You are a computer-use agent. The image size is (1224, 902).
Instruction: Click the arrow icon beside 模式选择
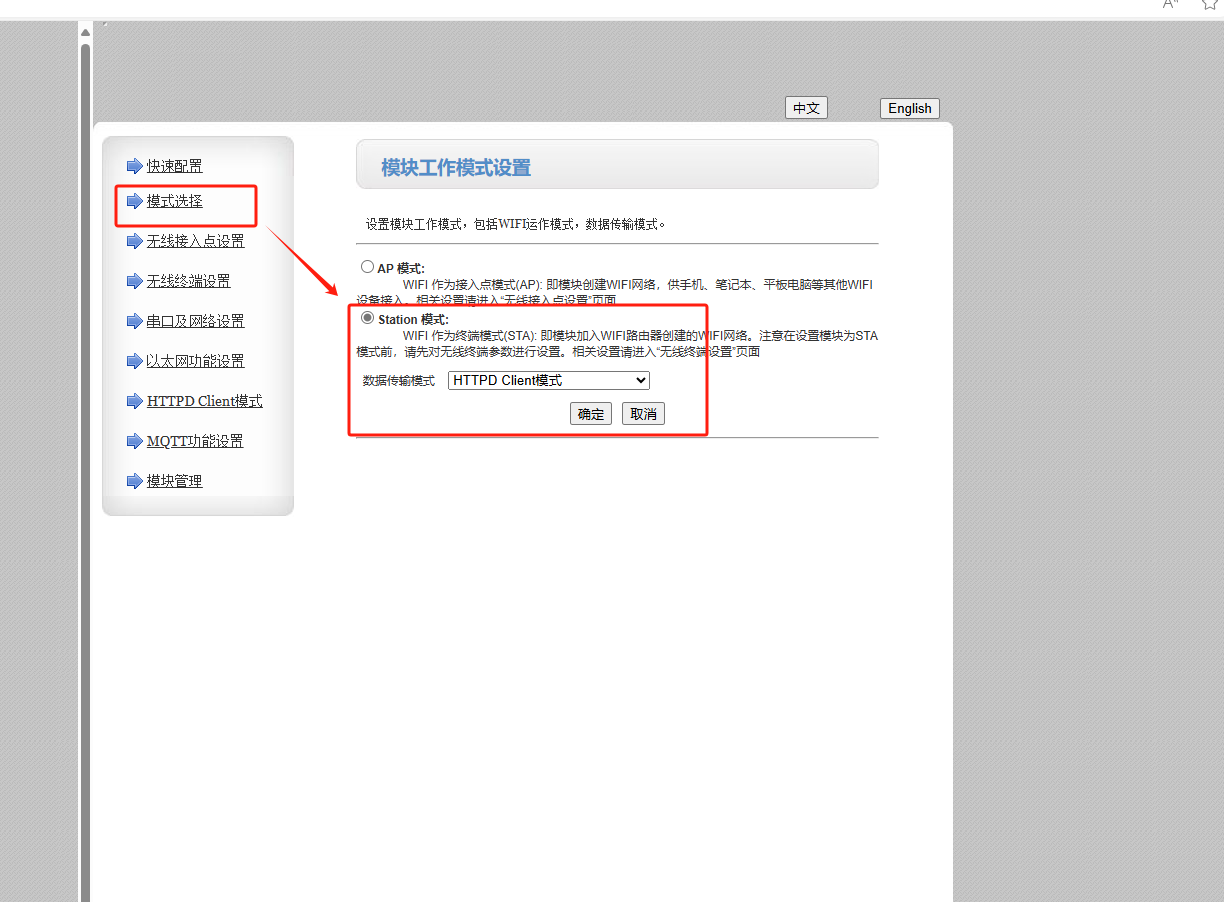(134, 201)
